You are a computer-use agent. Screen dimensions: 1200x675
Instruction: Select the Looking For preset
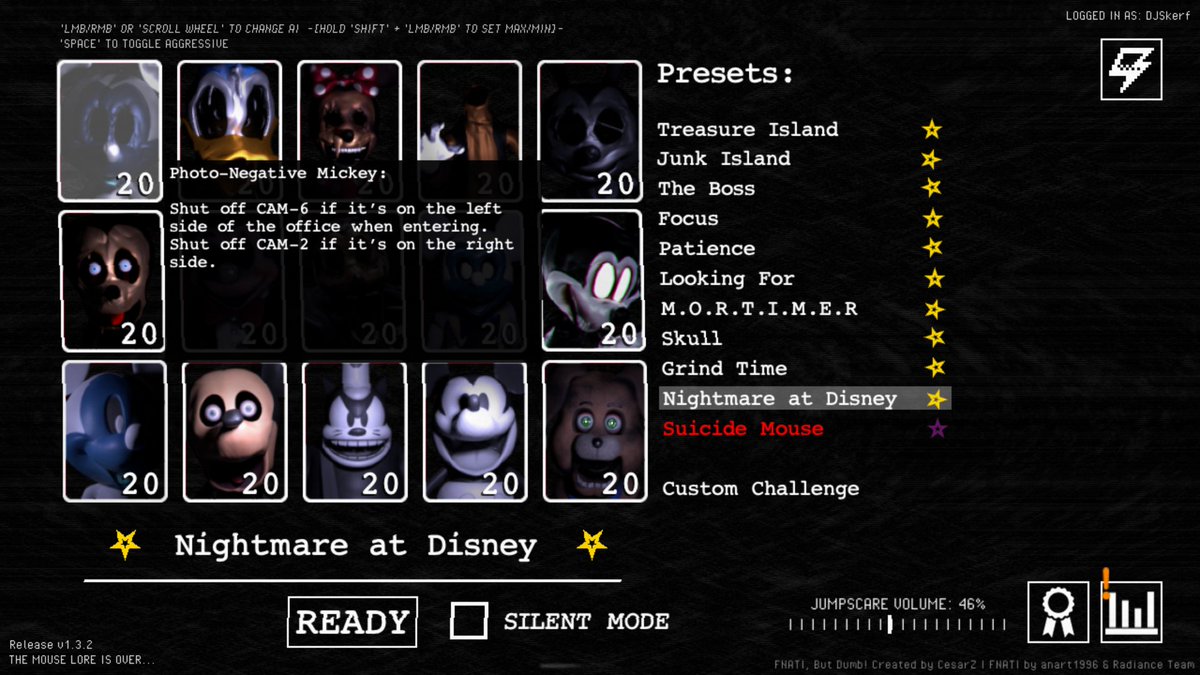(727, 278)
